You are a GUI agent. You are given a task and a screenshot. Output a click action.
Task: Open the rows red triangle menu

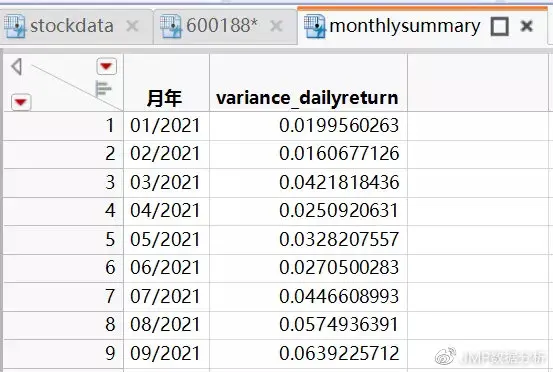(x=21, y=102)
